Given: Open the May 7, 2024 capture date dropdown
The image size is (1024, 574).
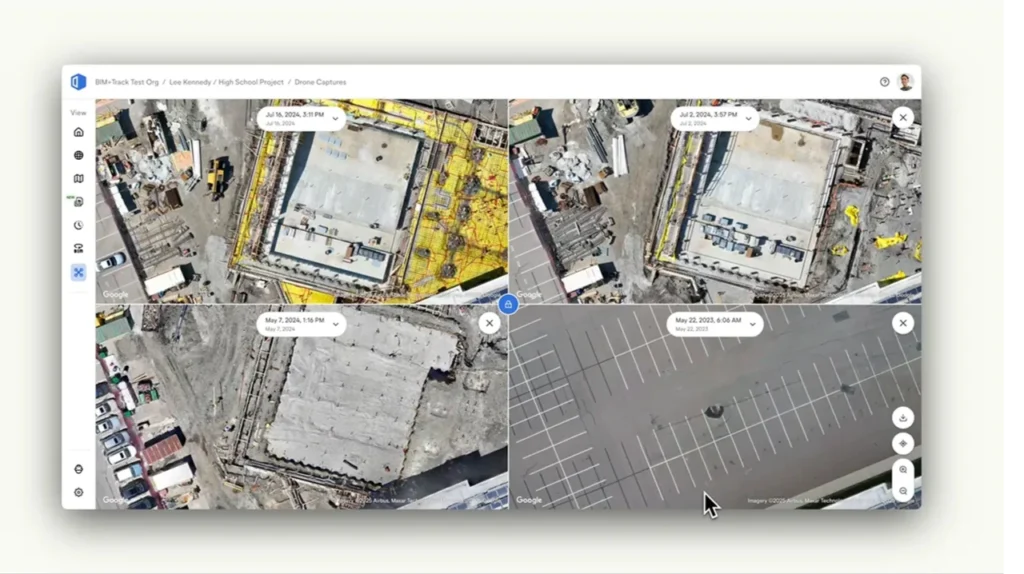Looking at the screenshot, I should click(301, 323).
